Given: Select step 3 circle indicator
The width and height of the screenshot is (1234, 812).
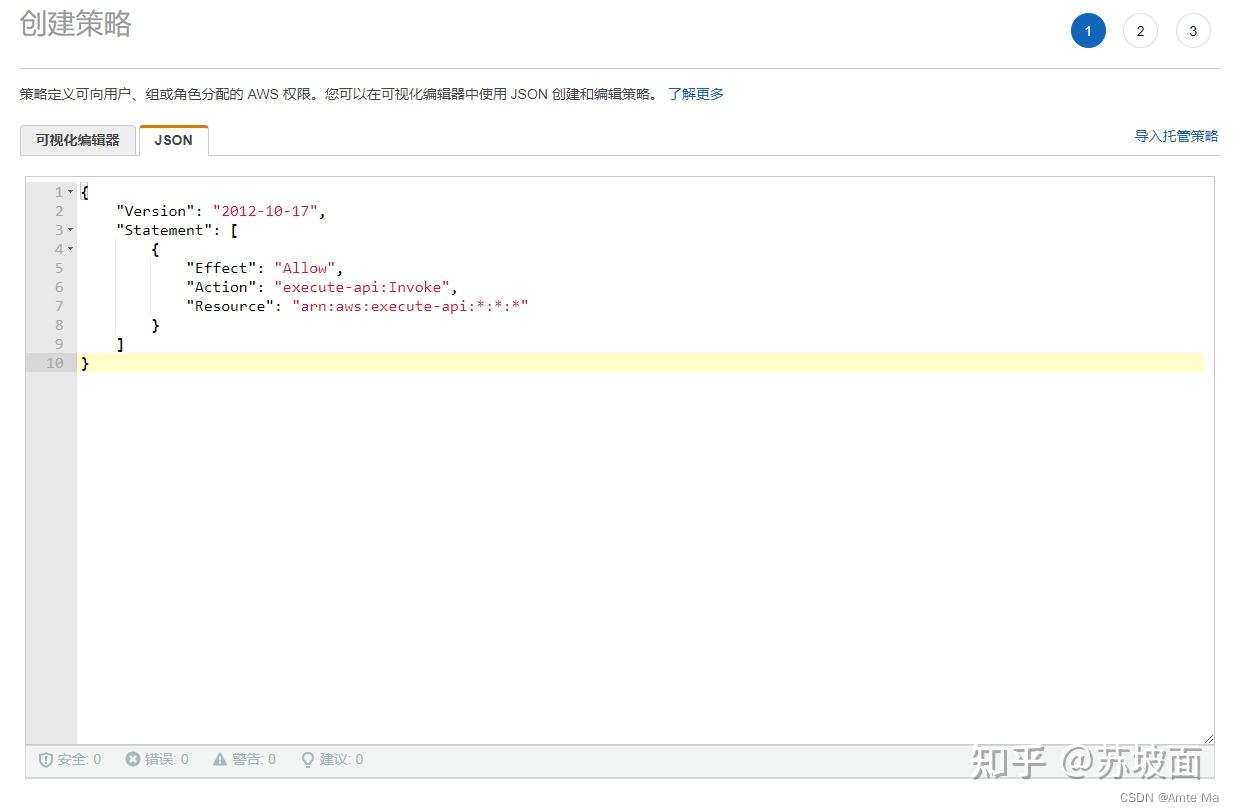Looking at the screenshot, I should tap(1192, 30).
